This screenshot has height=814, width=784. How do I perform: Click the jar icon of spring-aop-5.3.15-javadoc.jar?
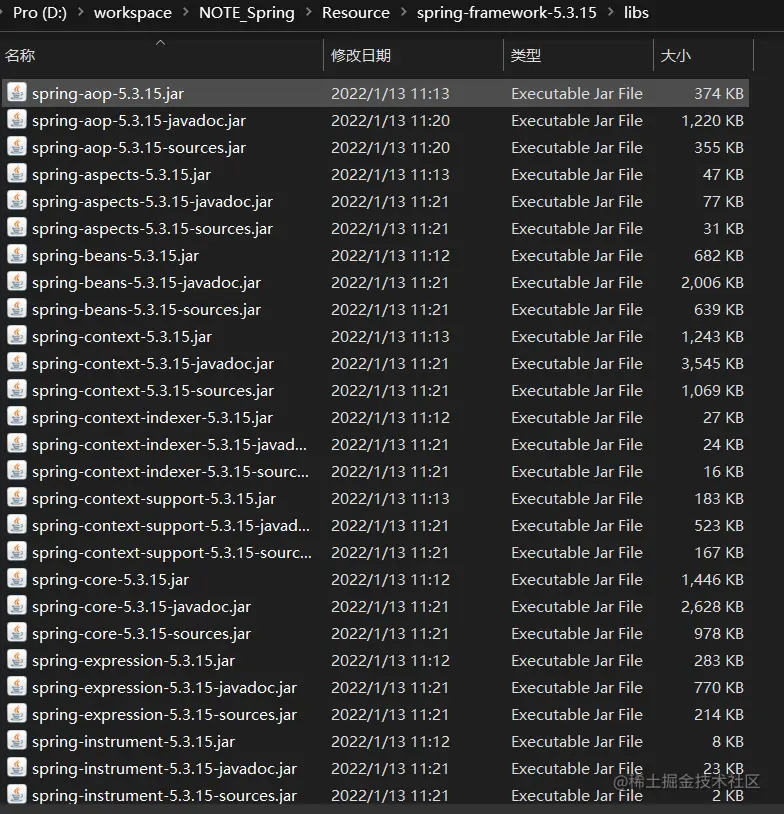(x=17, y=120)
